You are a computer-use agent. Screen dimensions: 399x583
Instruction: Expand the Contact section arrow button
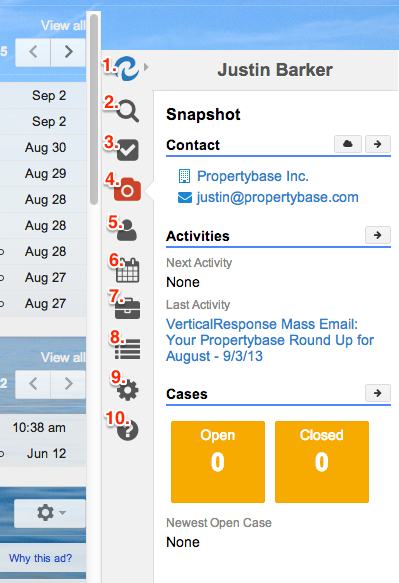pyautogui.click(x=378, y=144)
